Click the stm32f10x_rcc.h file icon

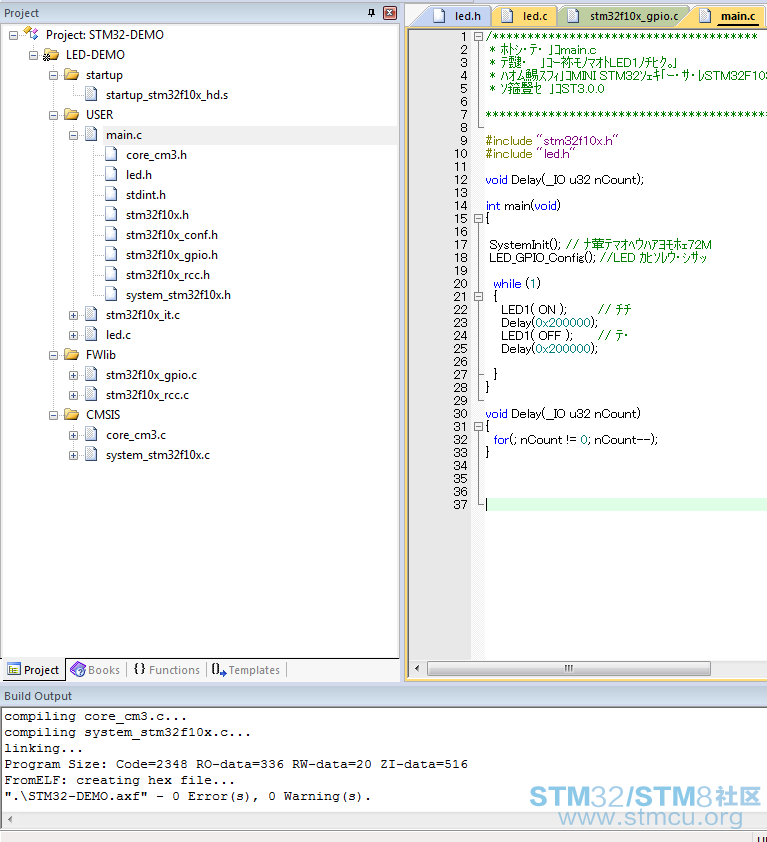click(111, 274)
